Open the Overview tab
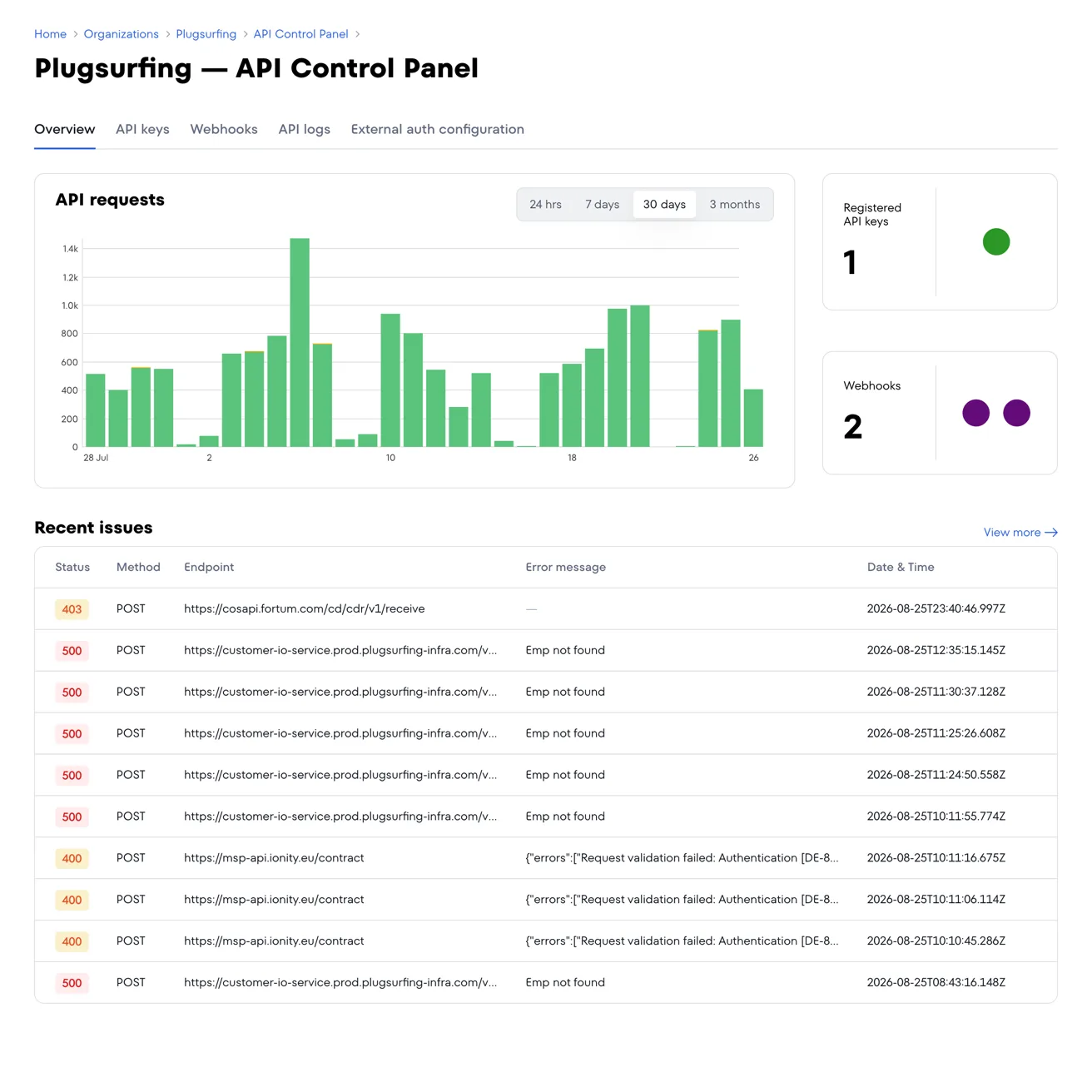Screen dimensions: 1092x1092 [64, 129]
